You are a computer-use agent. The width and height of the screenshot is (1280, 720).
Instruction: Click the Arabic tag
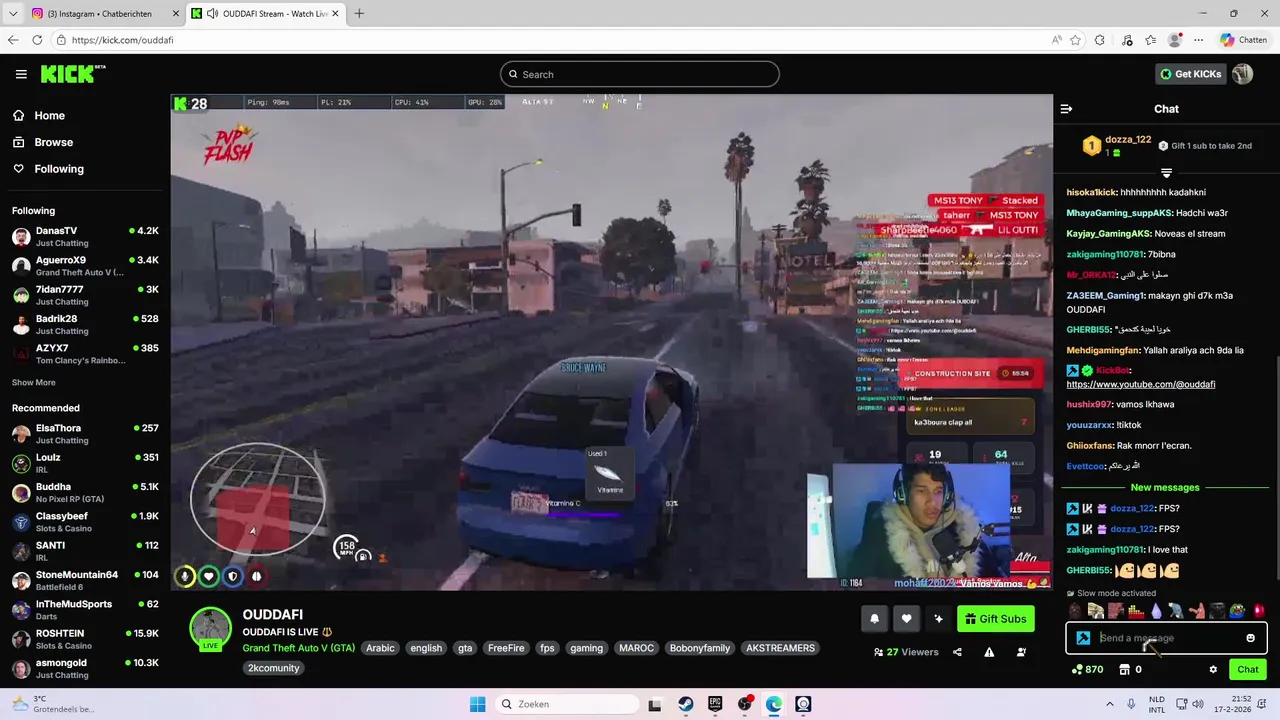(x=380, y=648)
